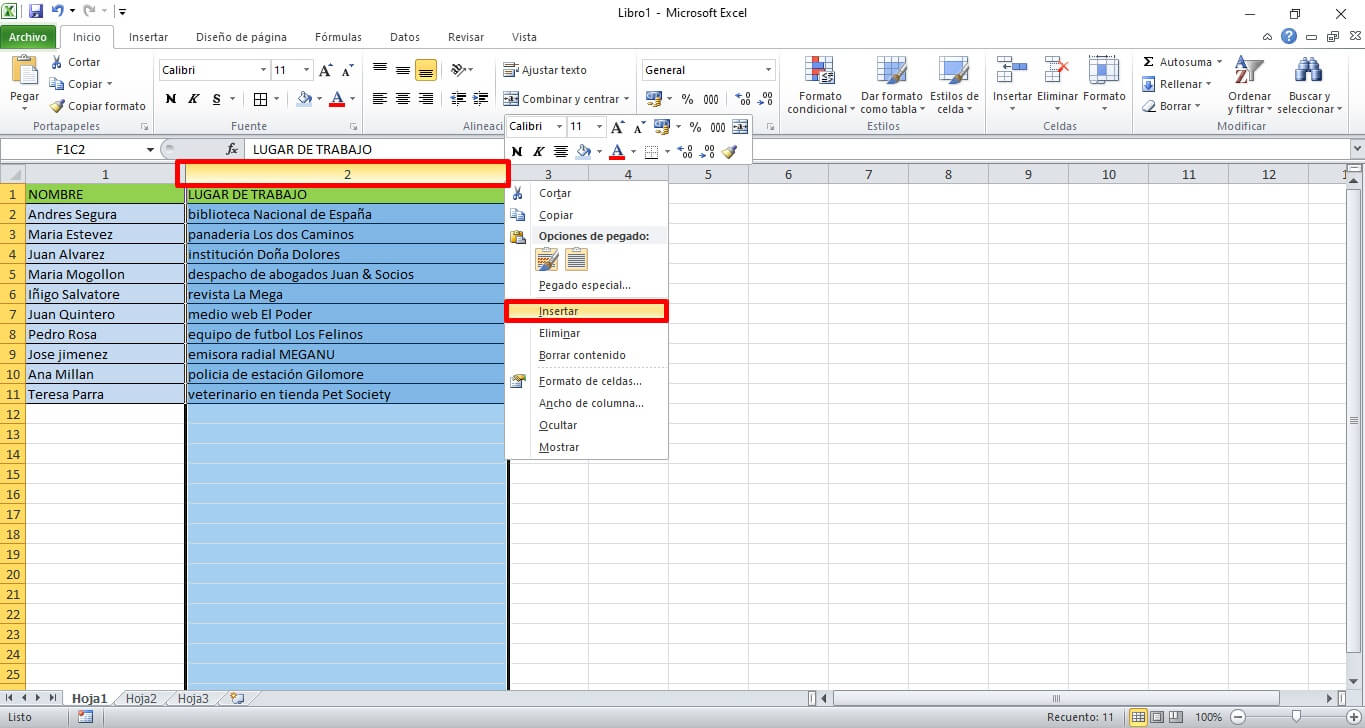Click the Estilos de celda icon
The height and width of the screenshot is (728, 1365).
pyautogui.click(x=953, y=71)
